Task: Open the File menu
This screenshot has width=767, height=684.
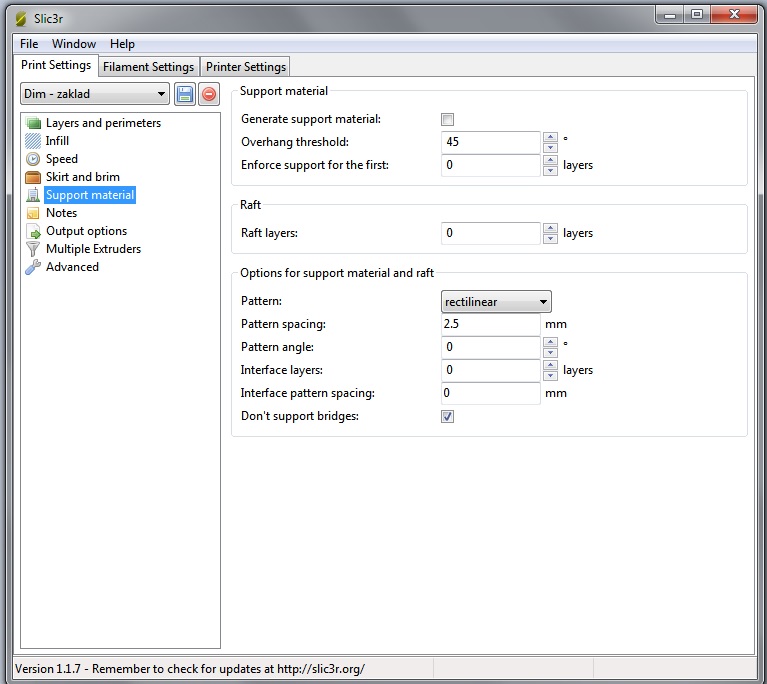Action: click(x=29, y=44)
